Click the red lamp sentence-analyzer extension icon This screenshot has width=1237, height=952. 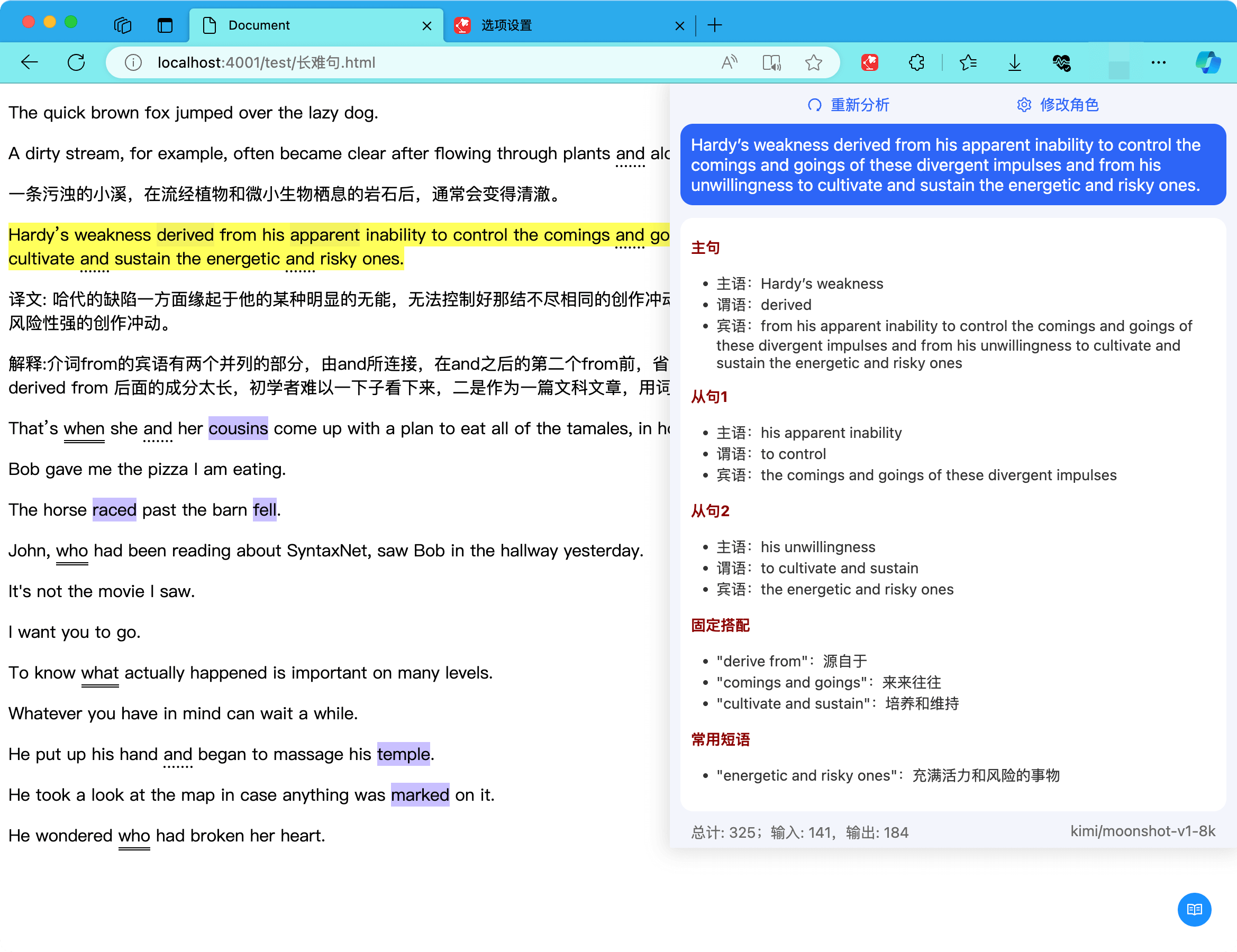tap(869, 62)
